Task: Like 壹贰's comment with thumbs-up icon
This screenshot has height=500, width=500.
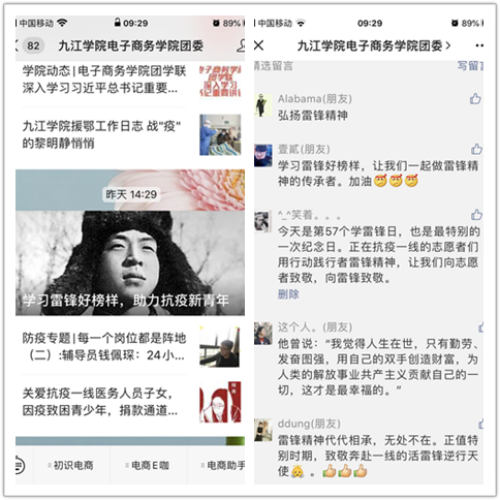Action: 476,149
